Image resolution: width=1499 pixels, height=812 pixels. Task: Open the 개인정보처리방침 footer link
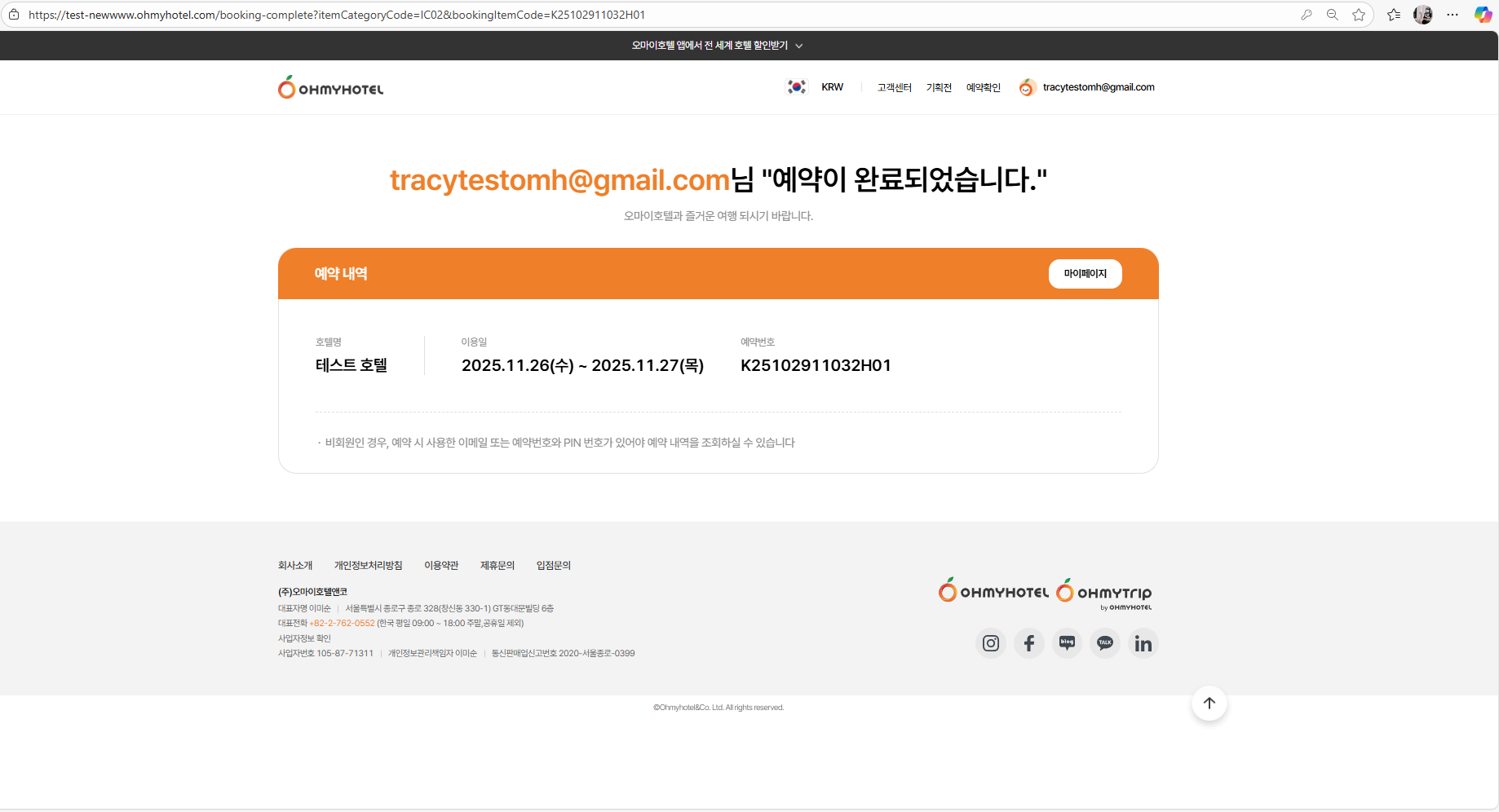(x=369, y=566)
